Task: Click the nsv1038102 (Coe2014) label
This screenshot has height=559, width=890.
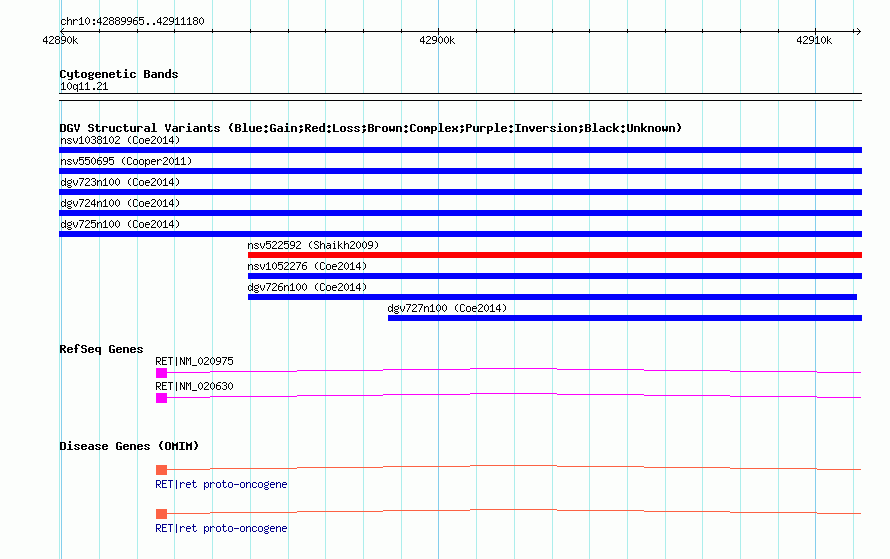Action: [x=120, y=140]
